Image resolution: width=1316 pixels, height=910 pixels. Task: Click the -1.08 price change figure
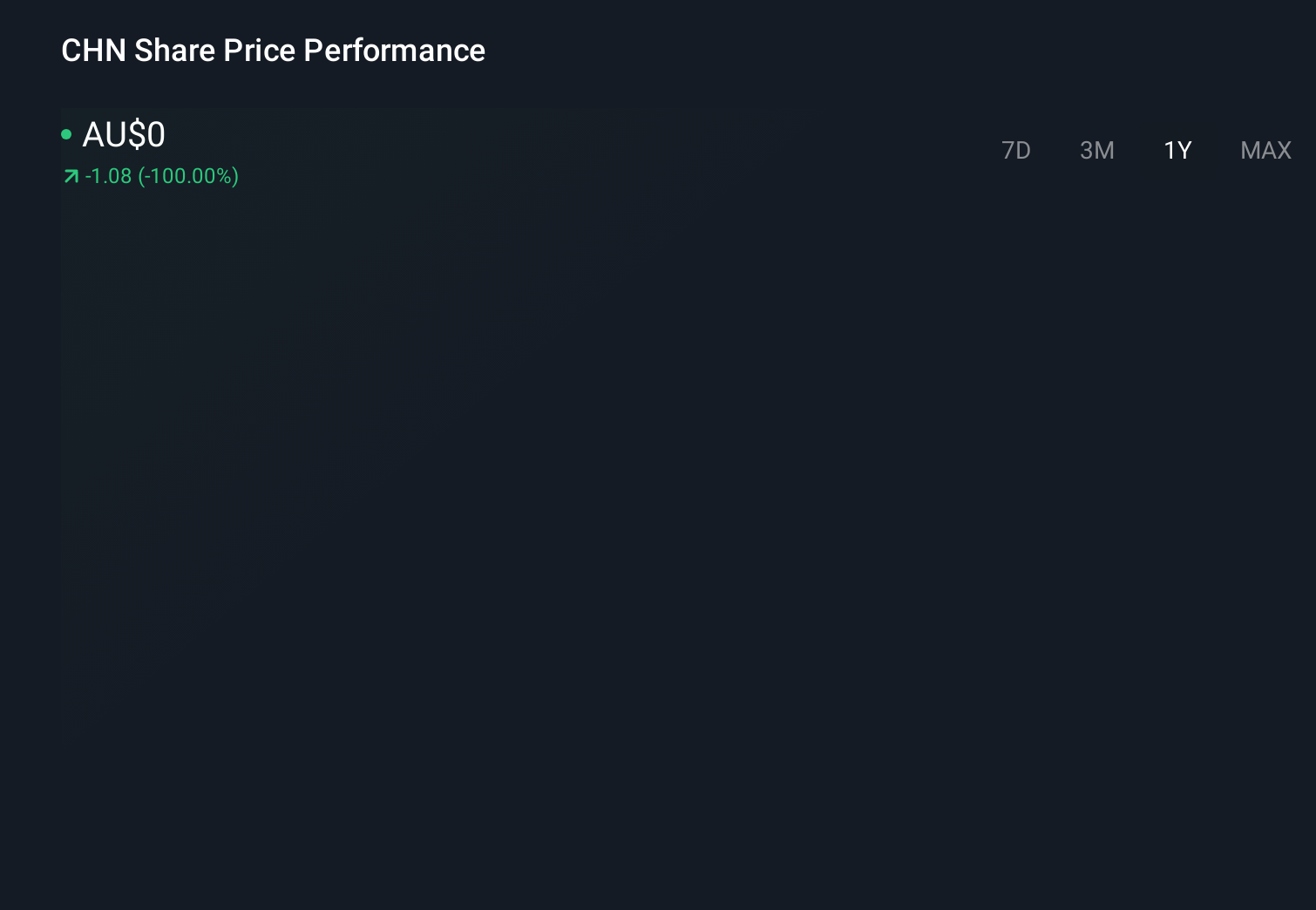(x=108, y=176)
